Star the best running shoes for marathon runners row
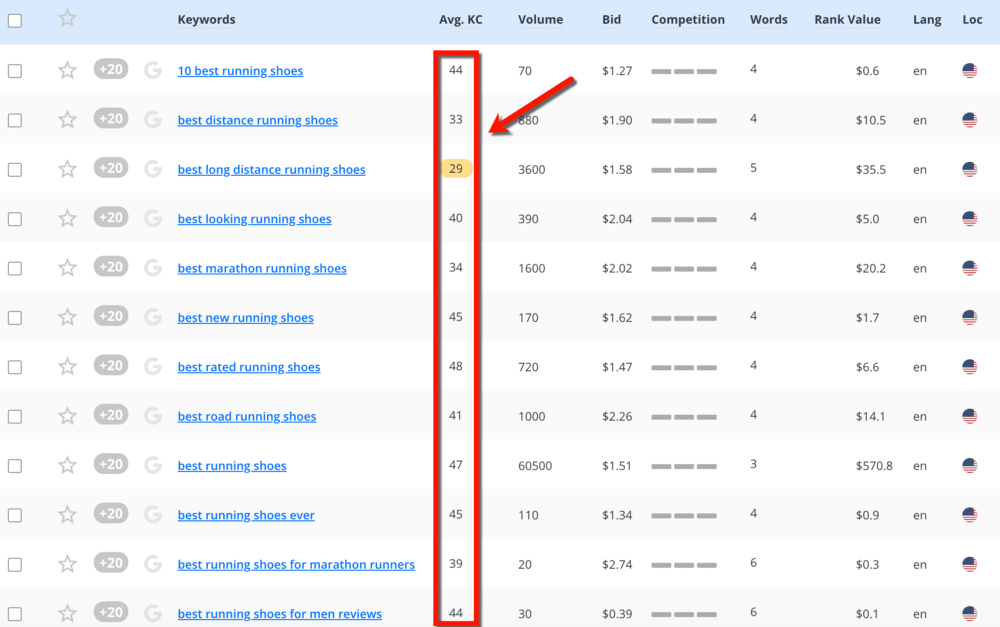The height and width of the screenshot is (627, 1000). [67, 563]
